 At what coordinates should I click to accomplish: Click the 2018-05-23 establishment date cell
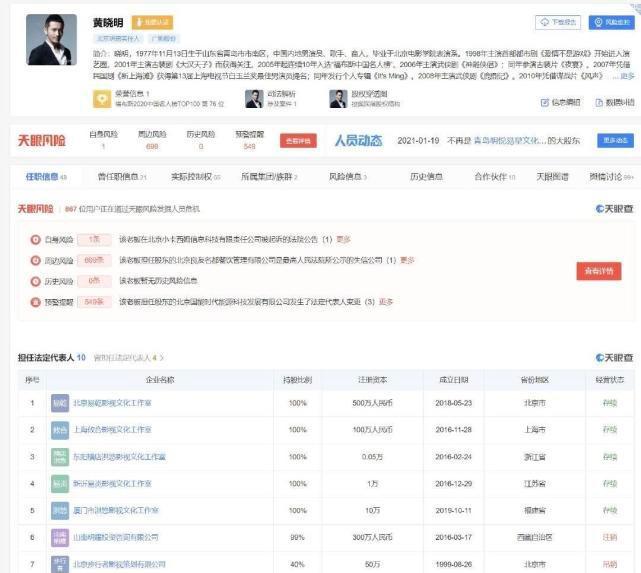pyautogui.click(x=453, y=403)
